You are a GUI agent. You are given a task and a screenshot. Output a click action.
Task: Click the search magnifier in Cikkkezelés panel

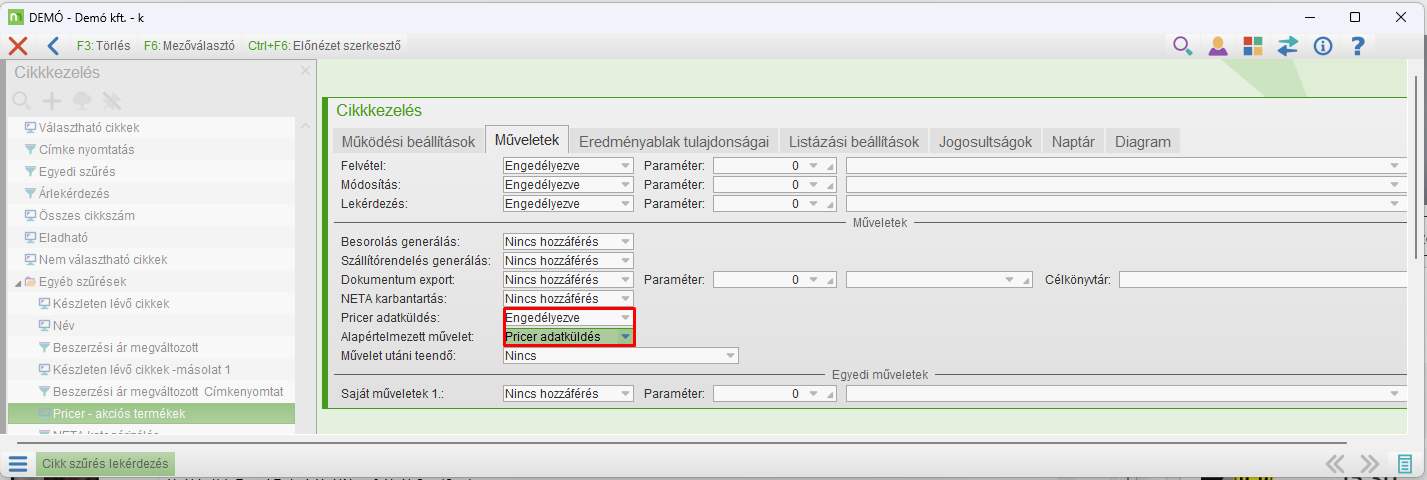point(22,100)
